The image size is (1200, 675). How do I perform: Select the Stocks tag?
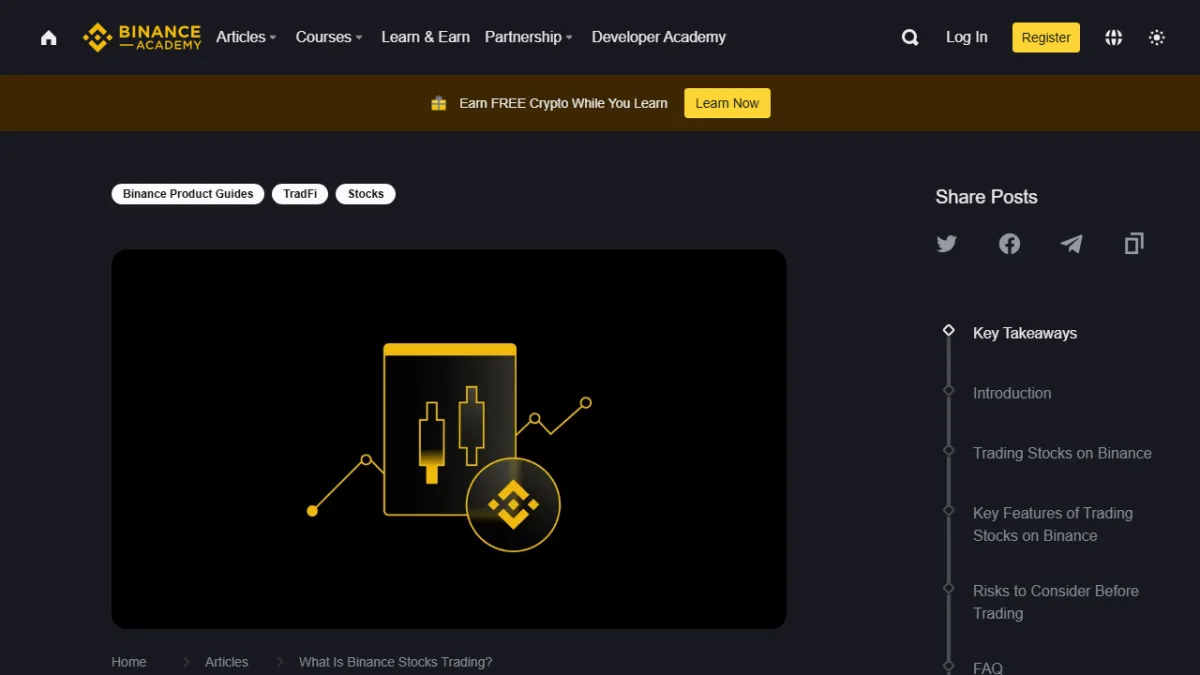(x=365, y=194)
